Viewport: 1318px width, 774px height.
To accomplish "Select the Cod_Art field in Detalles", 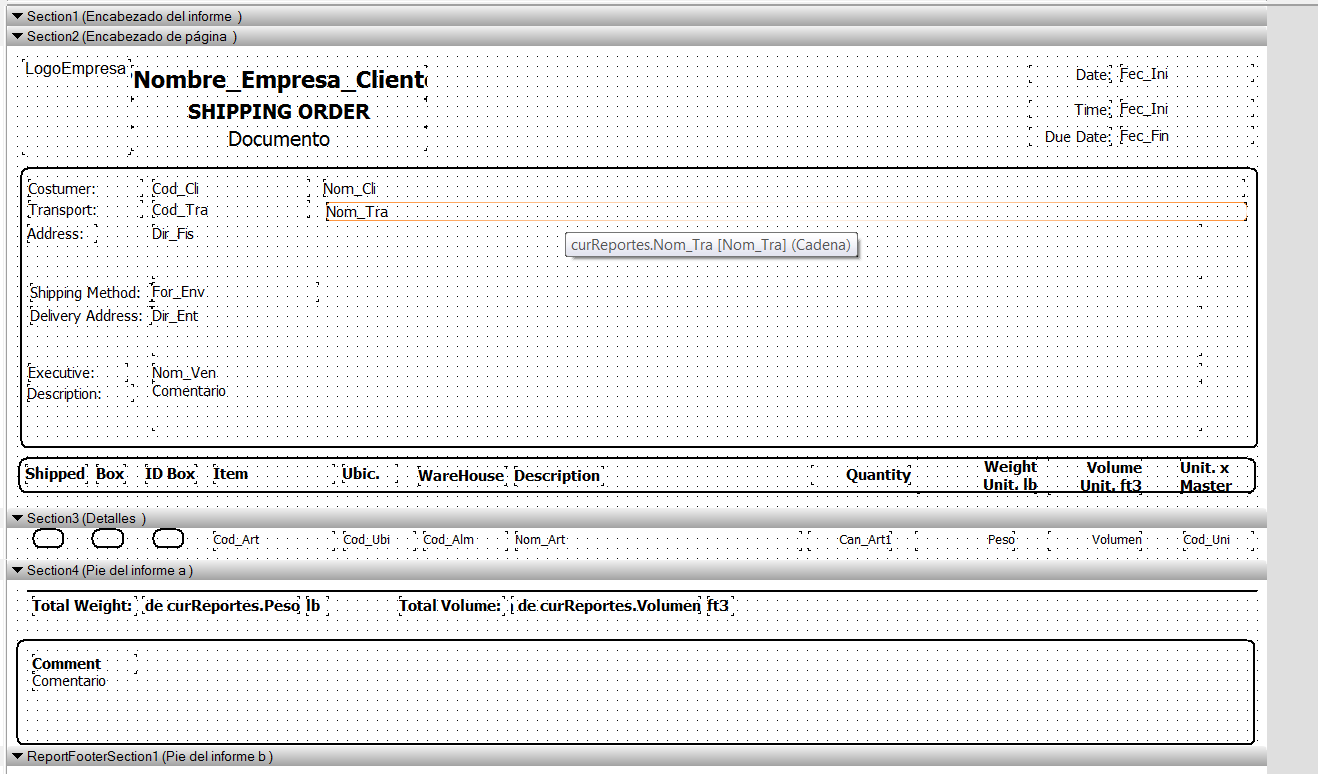I will pyautogui.click(x=236, y=540).
